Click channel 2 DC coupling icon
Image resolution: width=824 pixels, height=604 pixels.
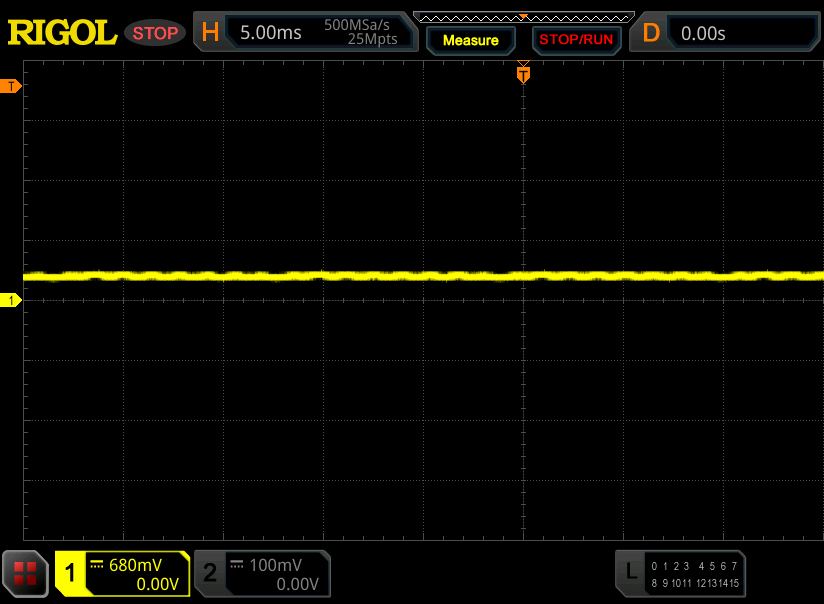(x=236, y=565)
